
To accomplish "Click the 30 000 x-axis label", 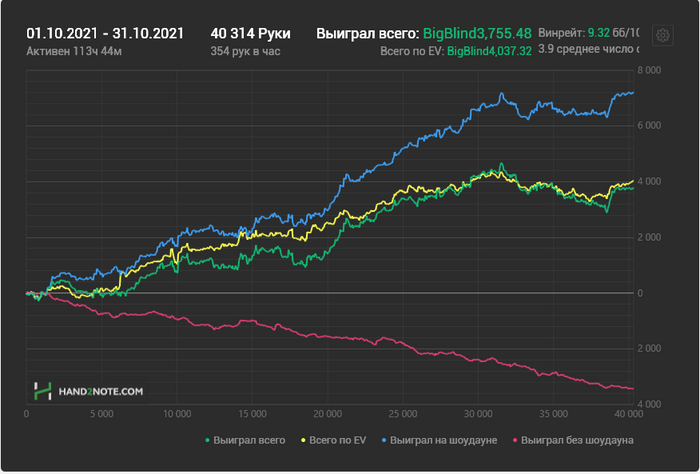I will (478, 414).
